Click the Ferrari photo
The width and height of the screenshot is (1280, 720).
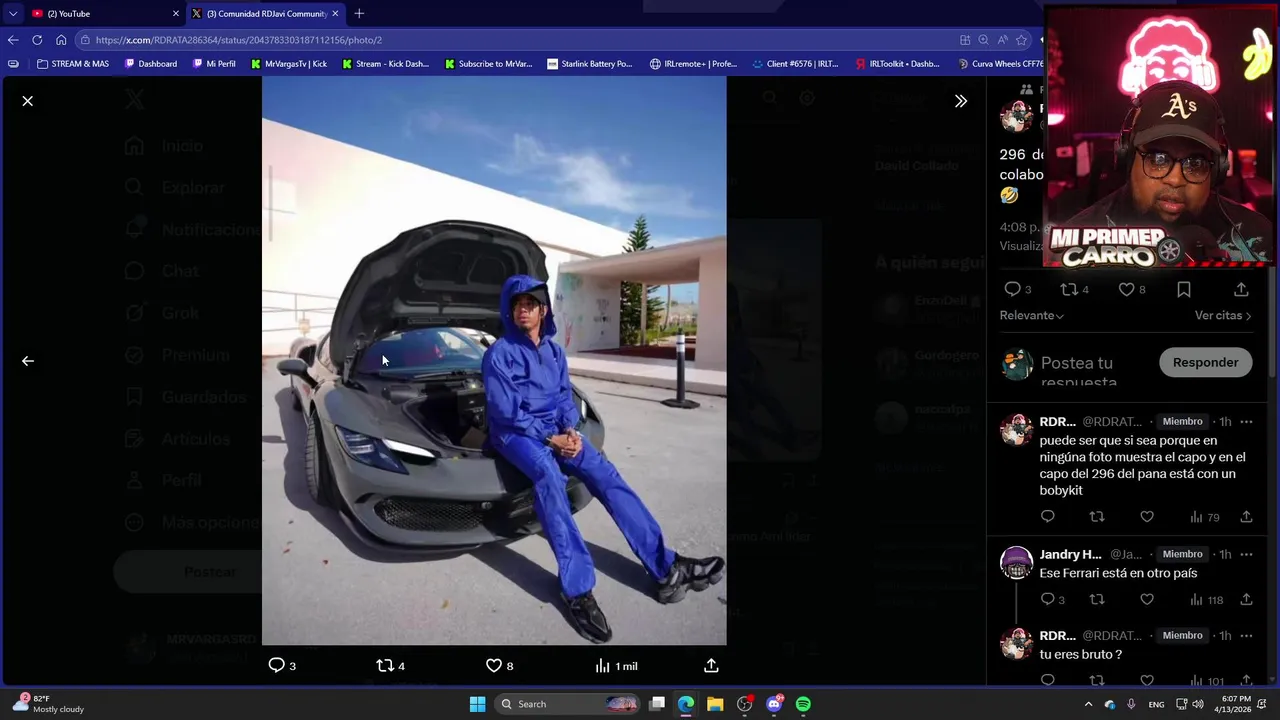[494, 360]
